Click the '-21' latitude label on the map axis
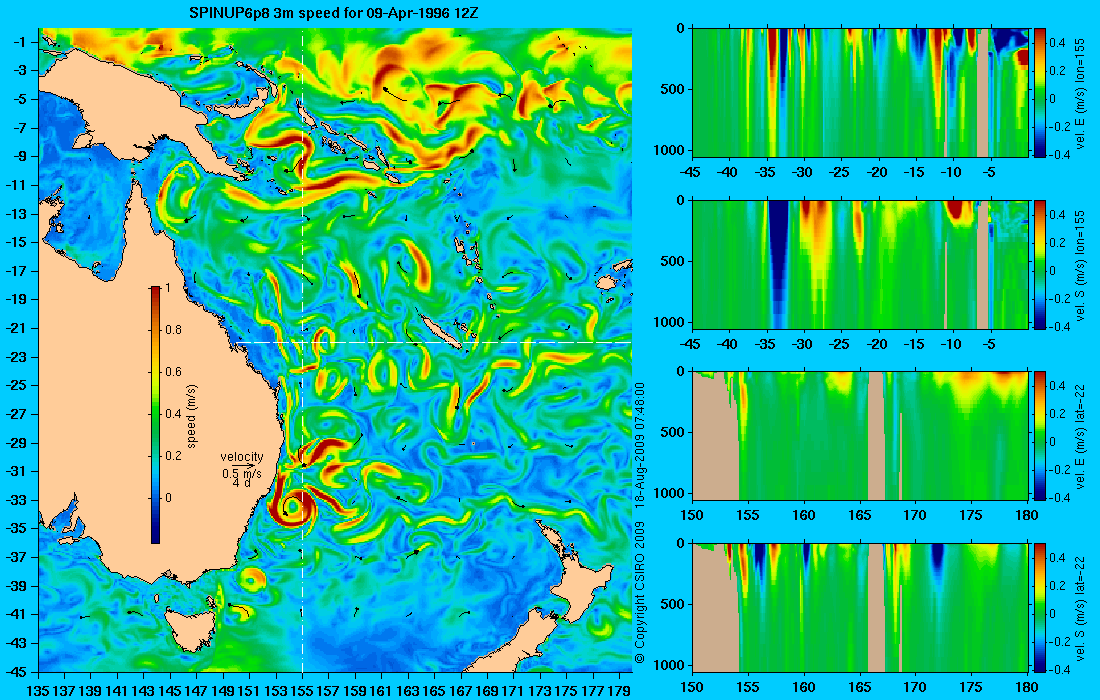 pyautogui.click(x=16, y=328)
